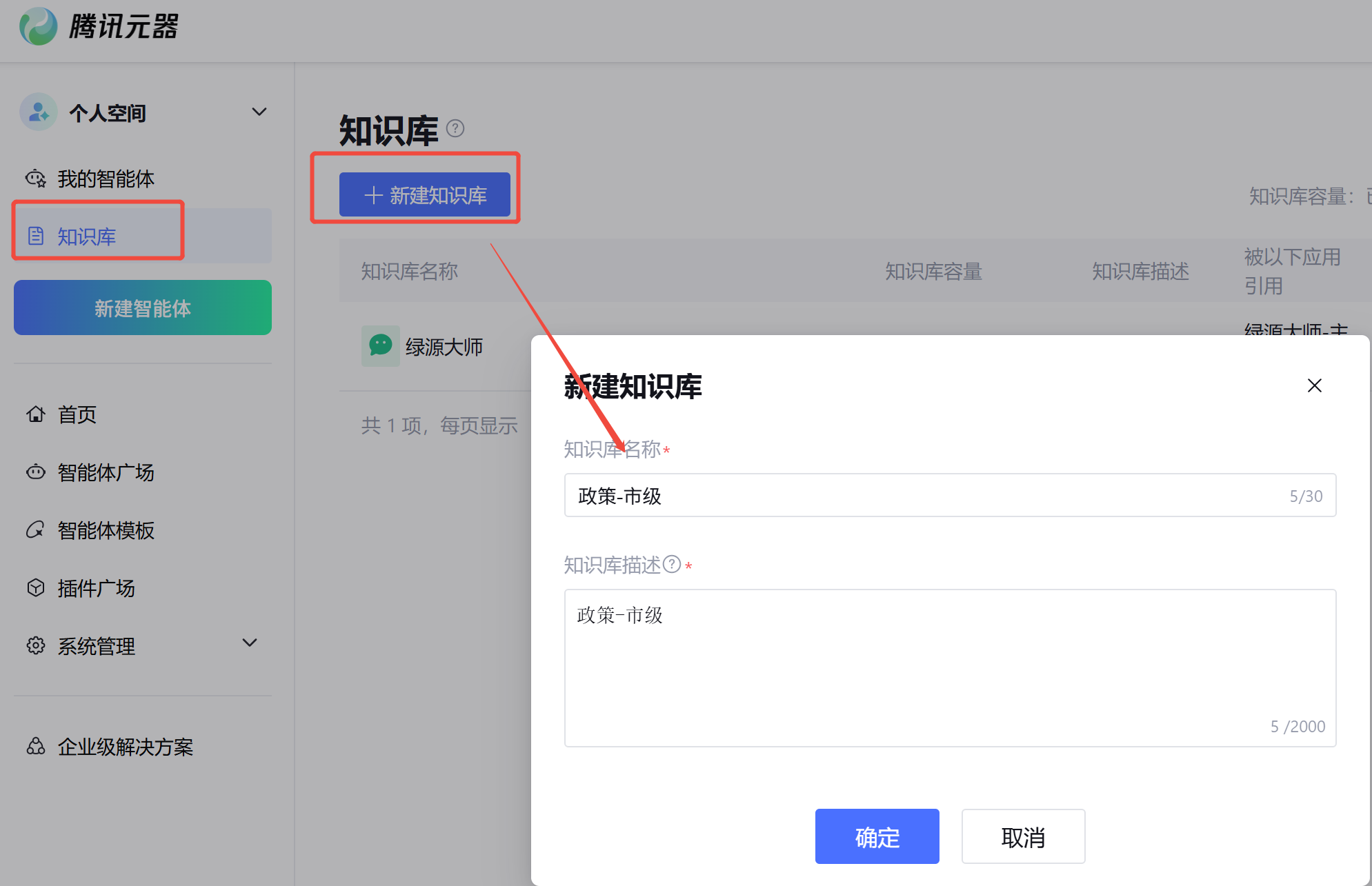Select the 知识库 sidebar item
The height and width of the screenshot is (886, 1372).
tap(86, 236)
